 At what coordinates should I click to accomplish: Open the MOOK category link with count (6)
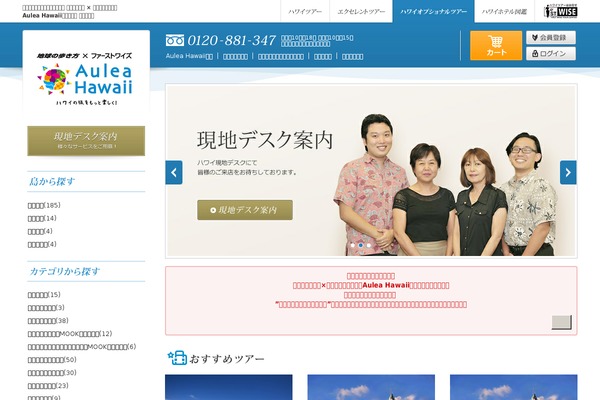pos(82,346)
